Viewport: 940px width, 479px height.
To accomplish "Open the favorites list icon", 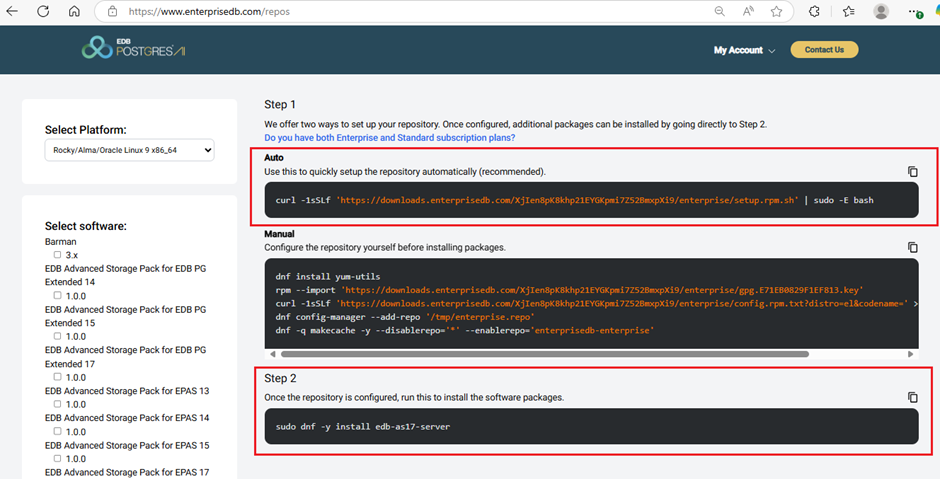I will [x=848, y=11].
